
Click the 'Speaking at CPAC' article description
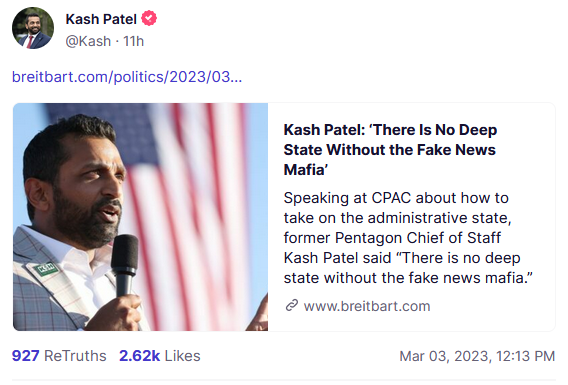(x=408, y=238)
